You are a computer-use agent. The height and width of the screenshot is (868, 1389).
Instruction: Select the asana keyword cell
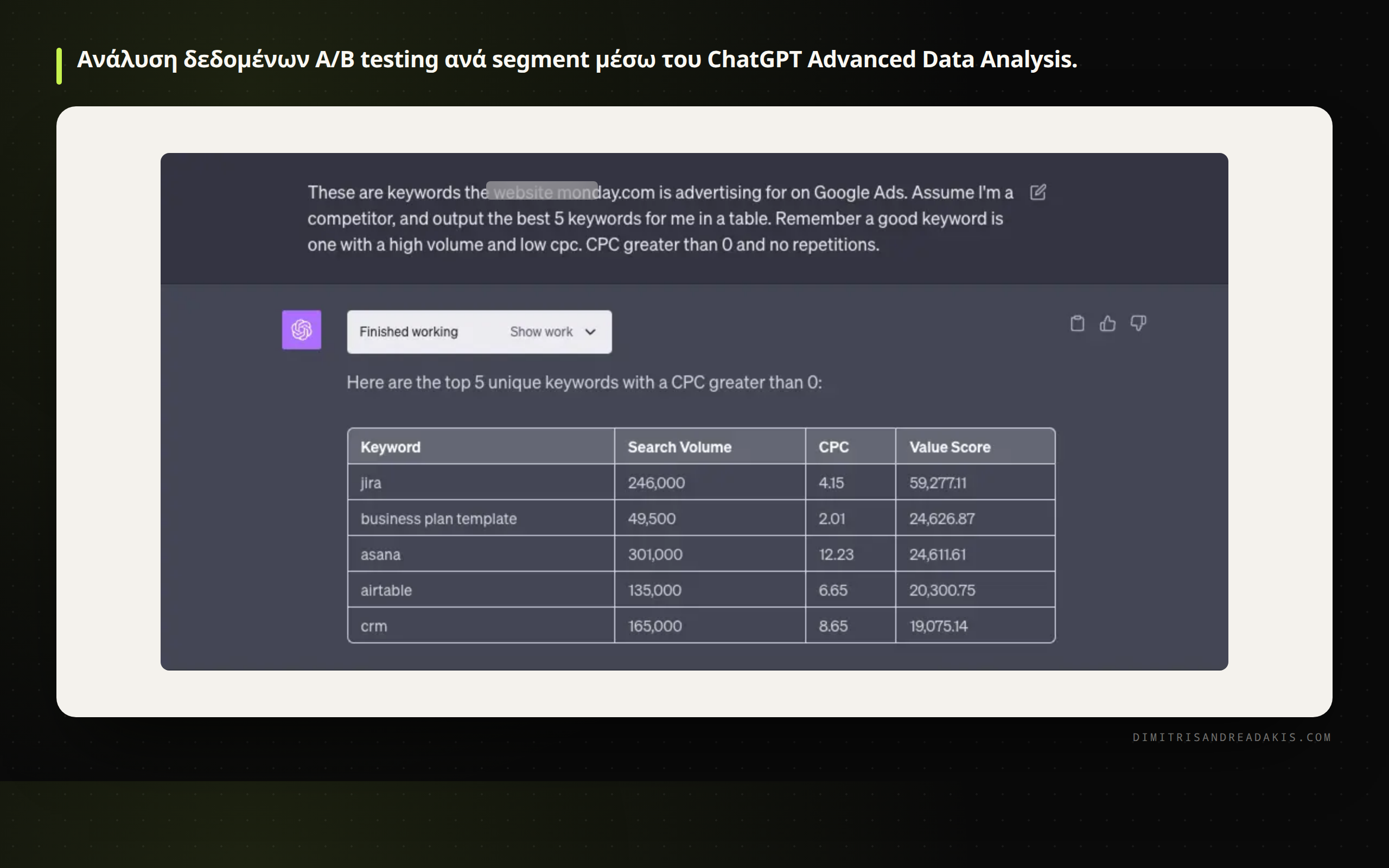click(481, 554)
